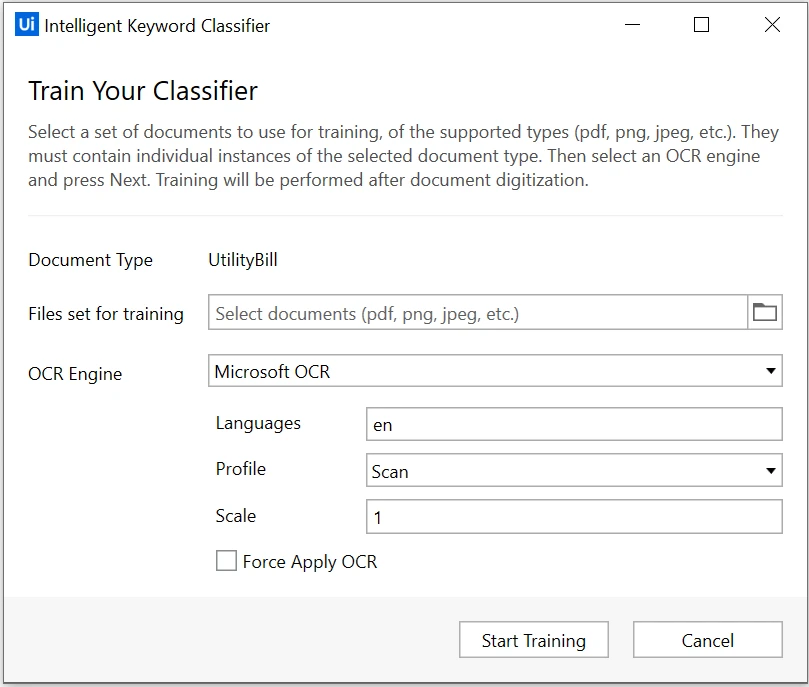
Task: Enable the Force Apply OCR checkbox
Action: (226, 561)
